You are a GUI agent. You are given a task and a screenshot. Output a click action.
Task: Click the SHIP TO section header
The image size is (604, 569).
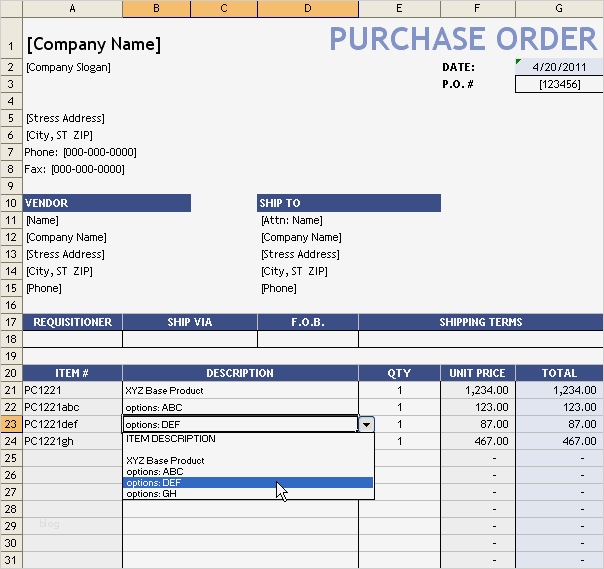349,203
